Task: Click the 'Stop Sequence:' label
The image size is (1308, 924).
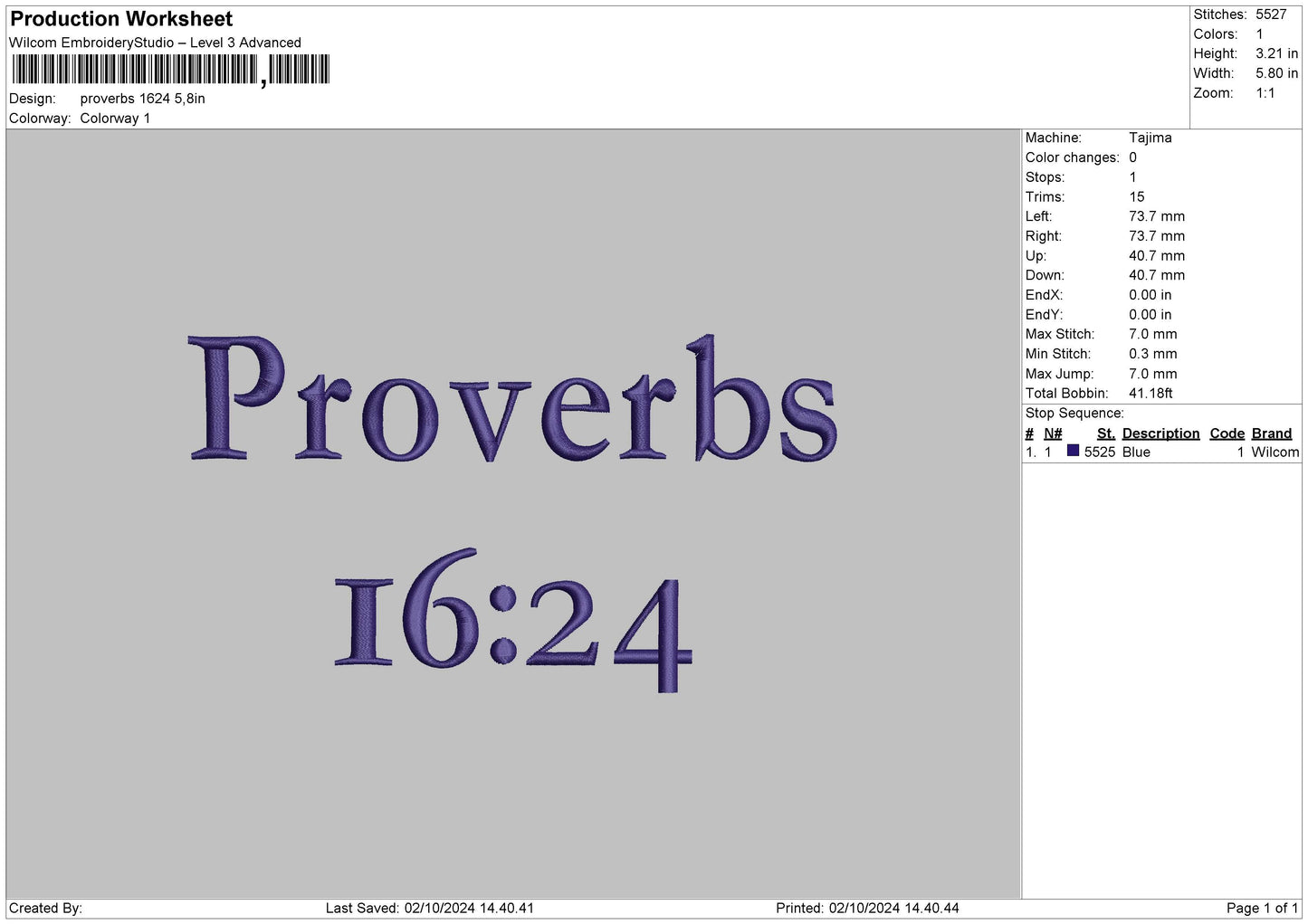Action: (x=1074, y=414)
